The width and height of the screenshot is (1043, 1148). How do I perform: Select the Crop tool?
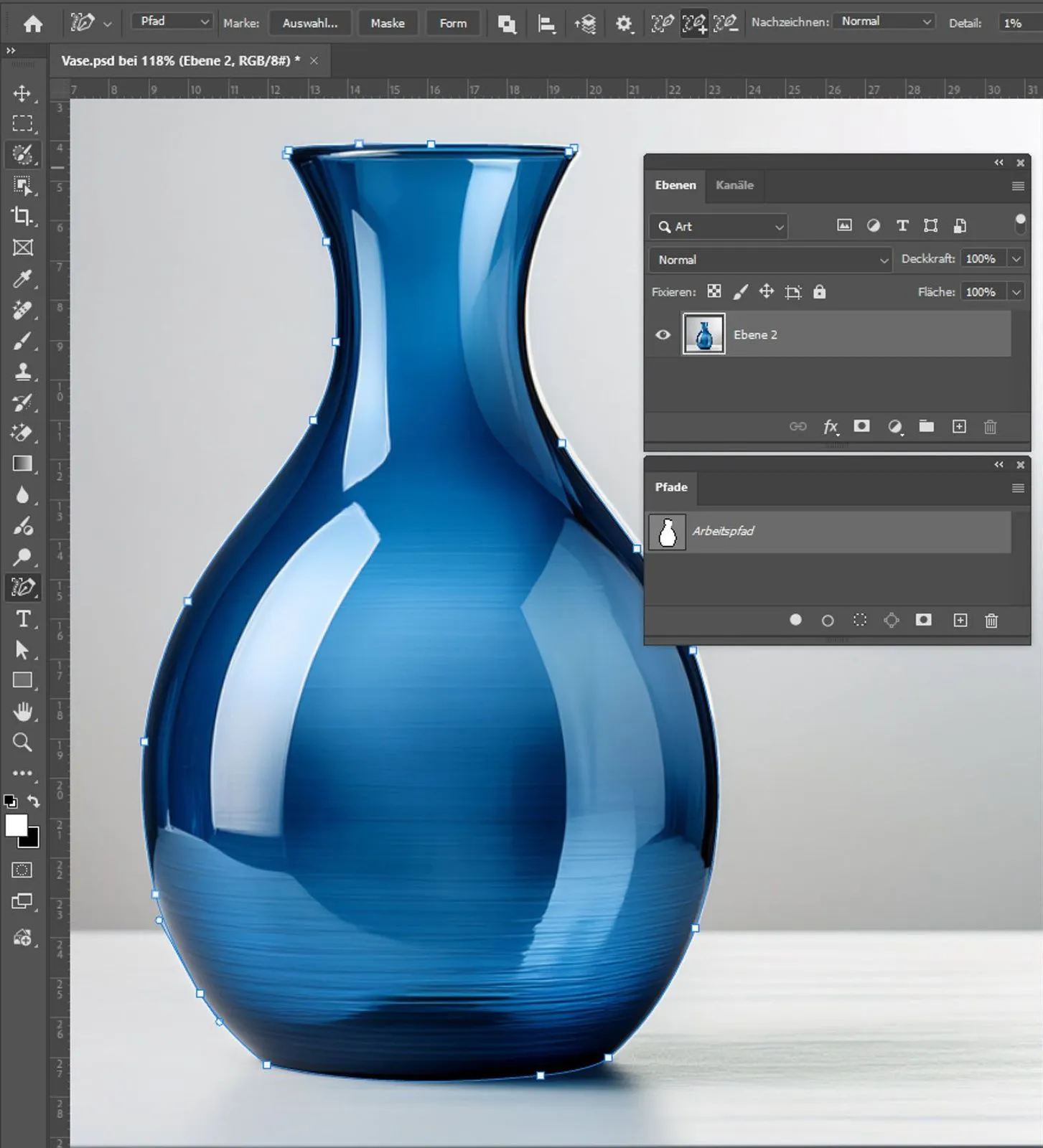(x=22, y=217)
